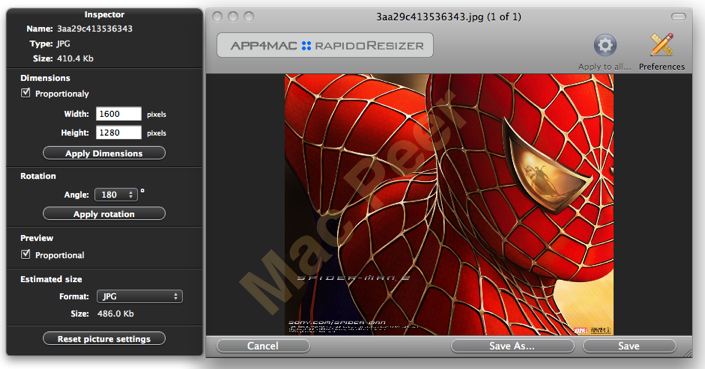Toggle the Proportionaly dimensions checkbox
Screen dimensions: 705x369
[26, 93]
